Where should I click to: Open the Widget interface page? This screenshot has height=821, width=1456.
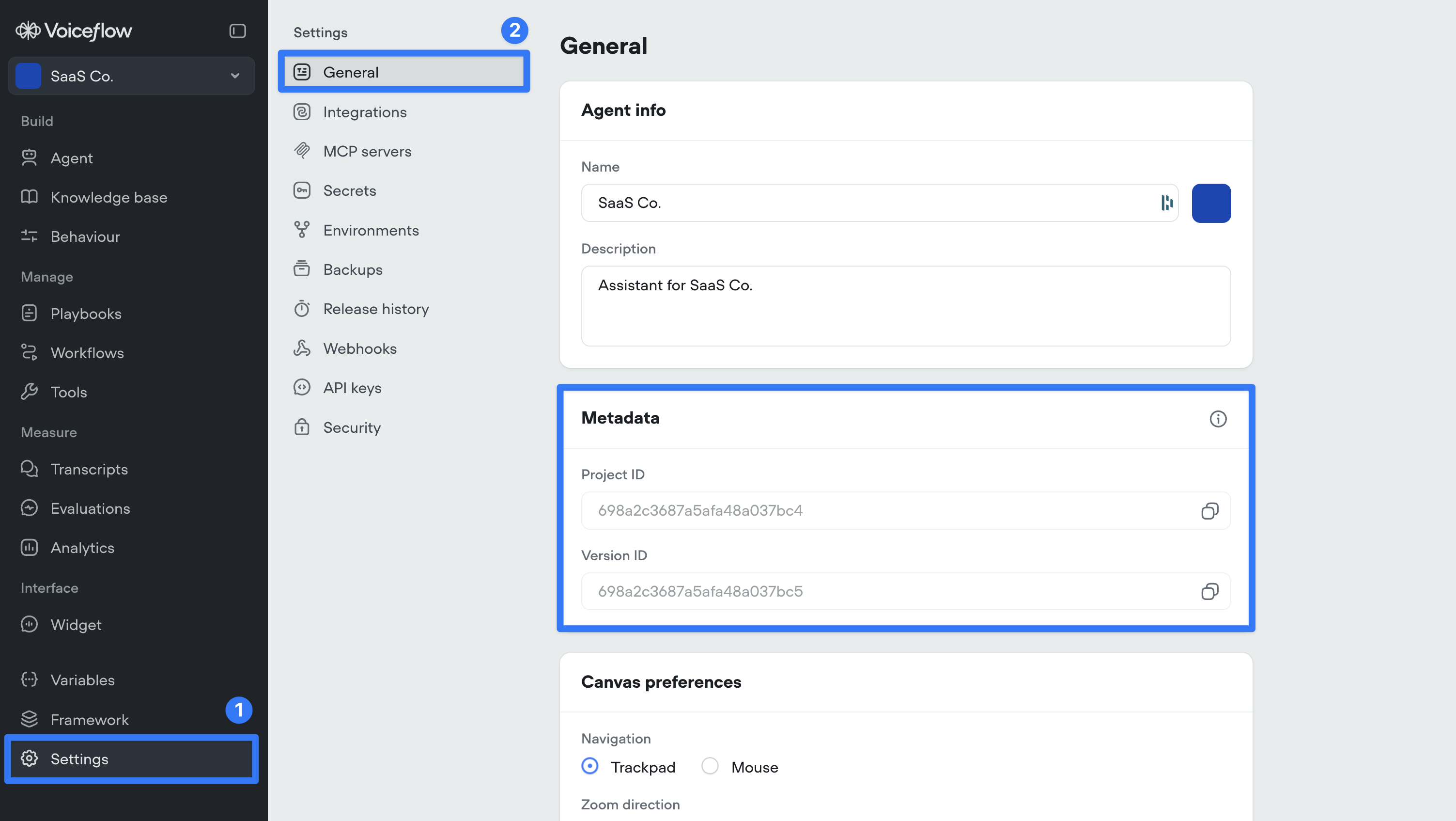[x=76, y=625]
